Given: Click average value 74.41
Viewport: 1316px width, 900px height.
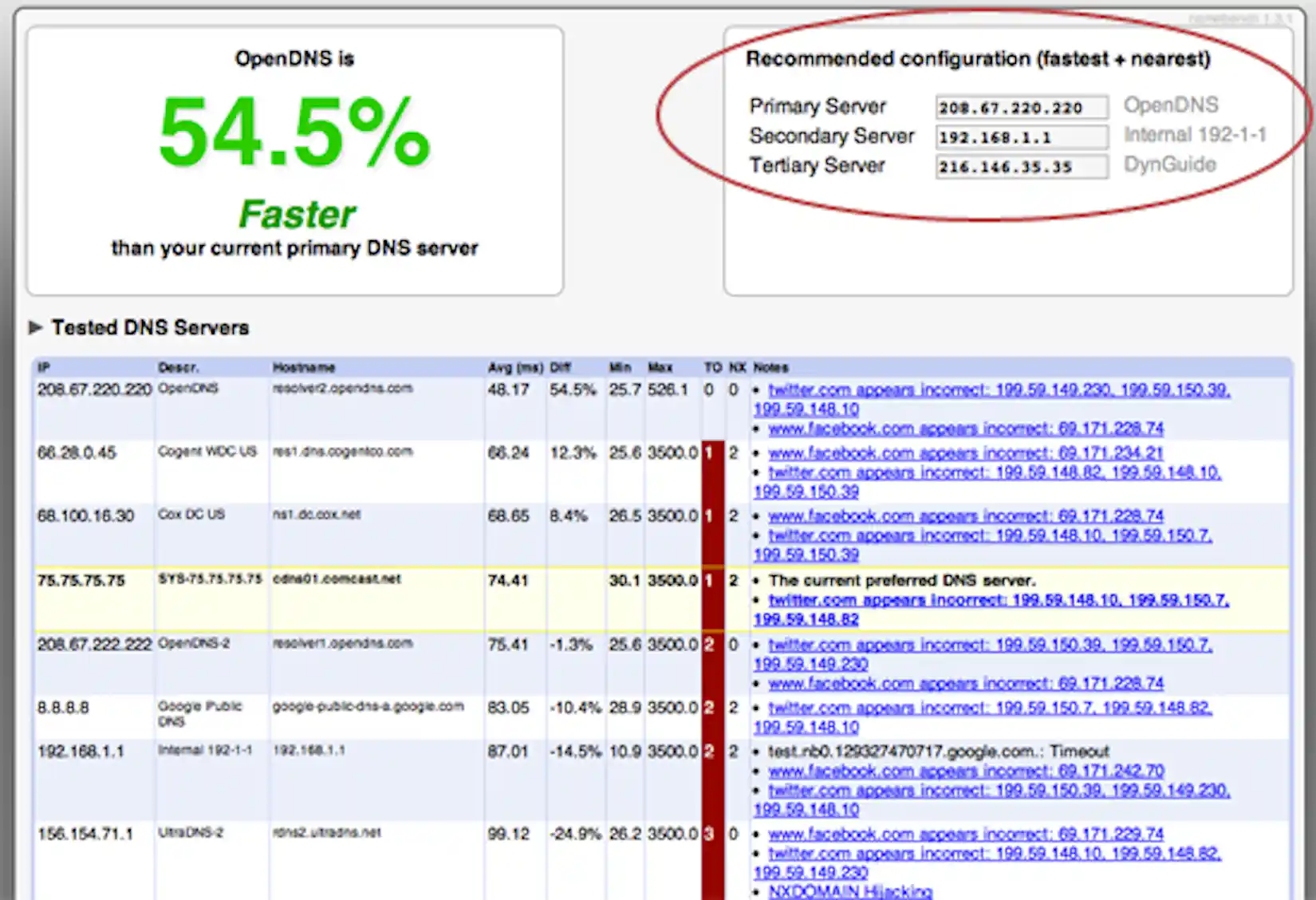Looking at the screenshot, I should 509,580.
